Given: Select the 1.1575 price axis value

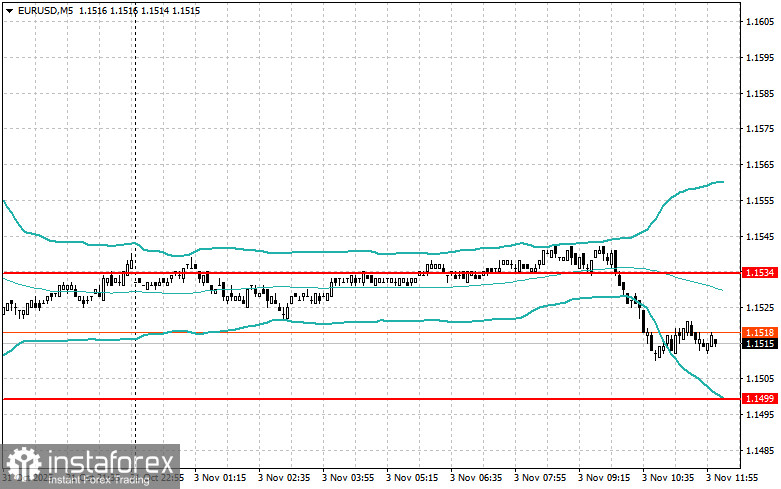Looking at the screenshot, I should (x=760, y=129).
